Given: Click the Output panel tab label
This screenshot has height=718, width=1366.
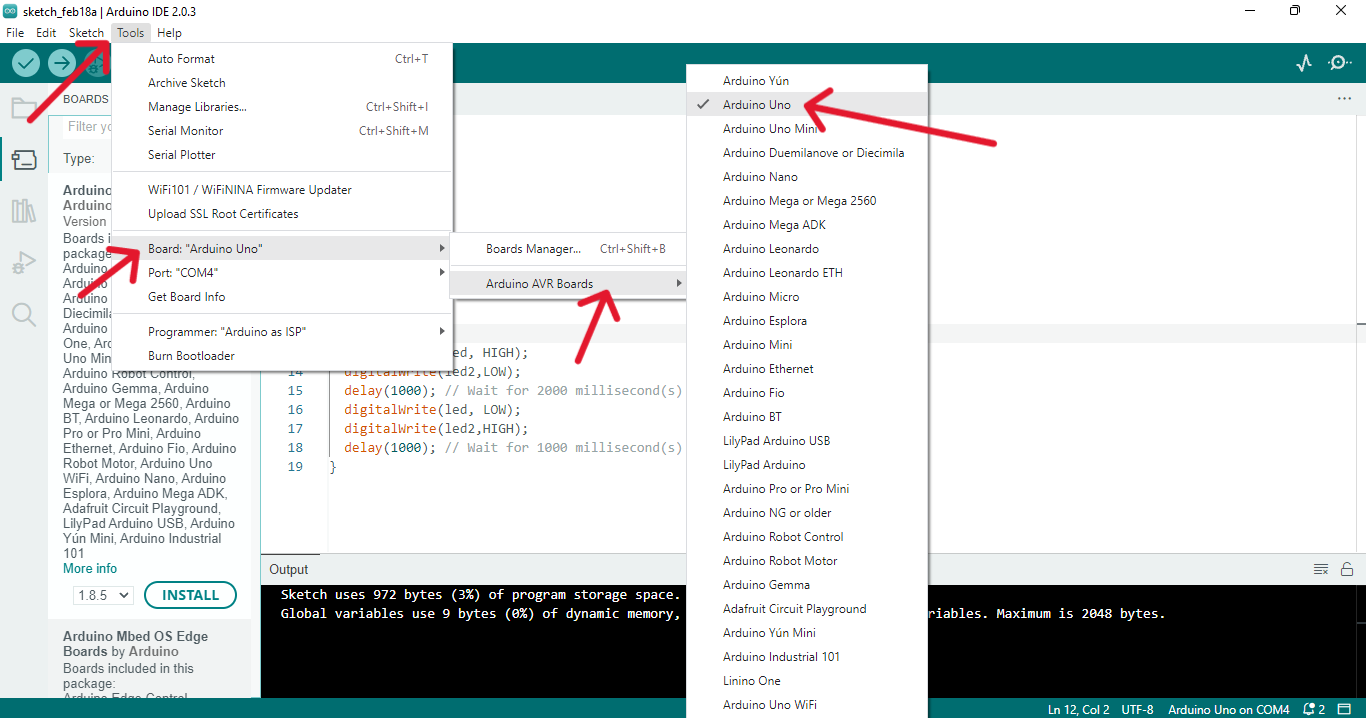Looking at the screenshot, I should point(289,569).
